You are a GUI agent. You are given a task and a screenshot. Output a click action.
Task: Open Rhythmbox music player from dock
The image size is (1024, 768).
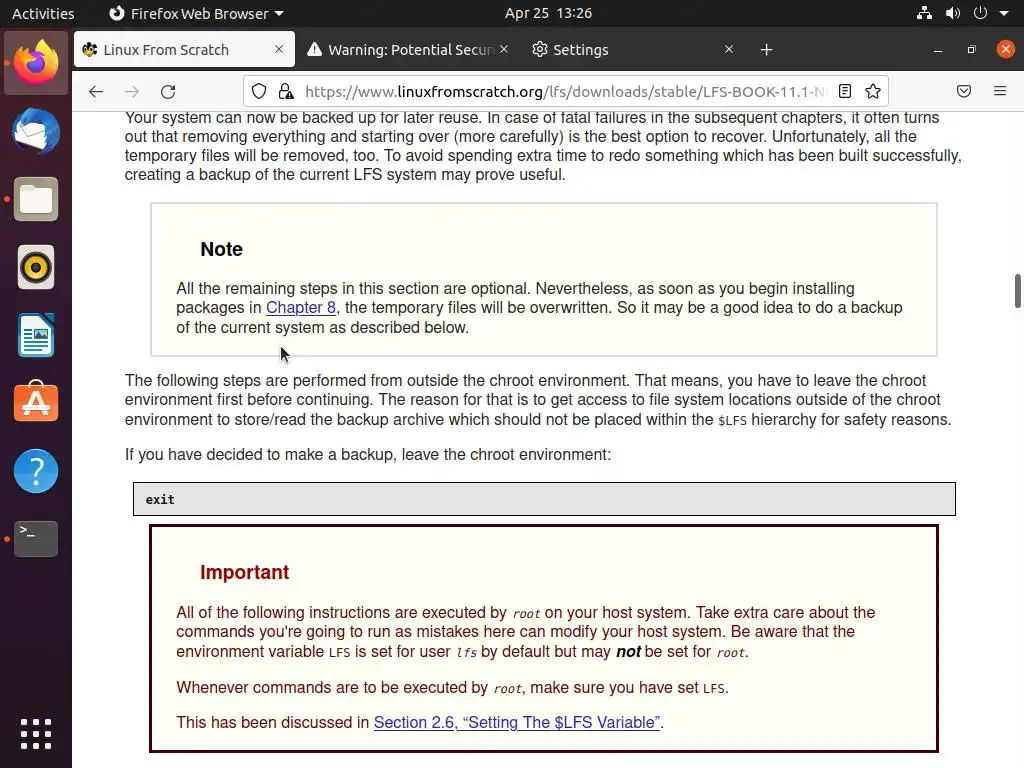coord(36,267)
